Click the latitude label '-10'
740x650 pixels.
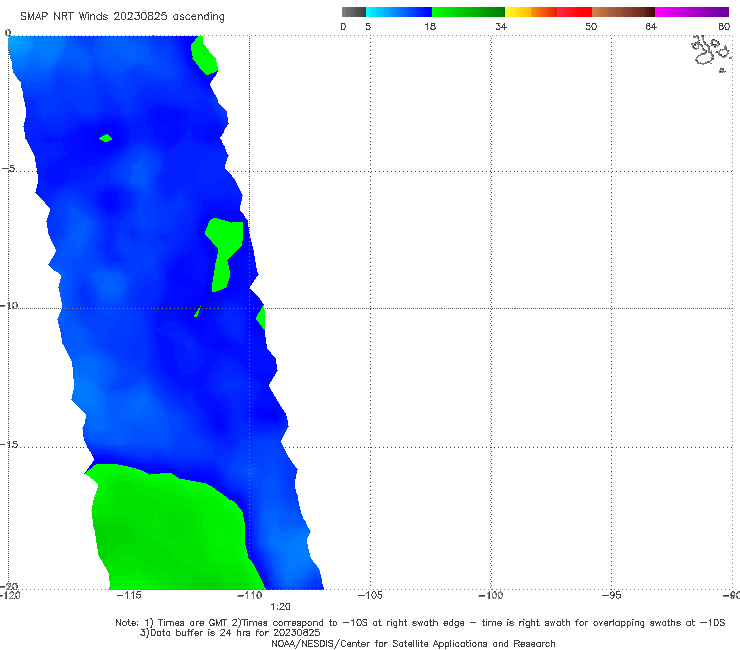pos(9,305)
